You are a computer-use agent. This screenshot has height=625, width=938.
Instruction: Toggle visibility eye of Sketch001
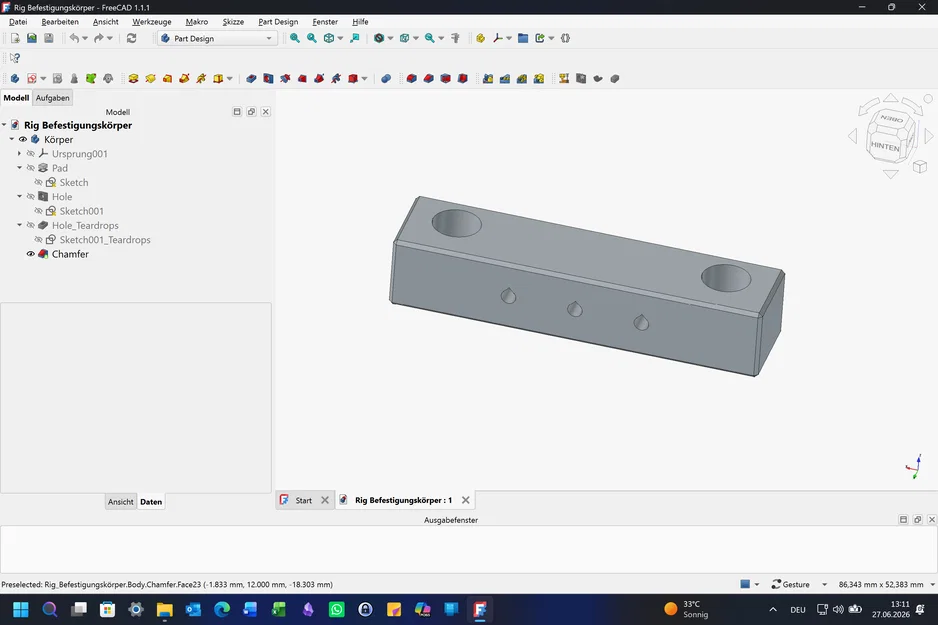point(38,211)
